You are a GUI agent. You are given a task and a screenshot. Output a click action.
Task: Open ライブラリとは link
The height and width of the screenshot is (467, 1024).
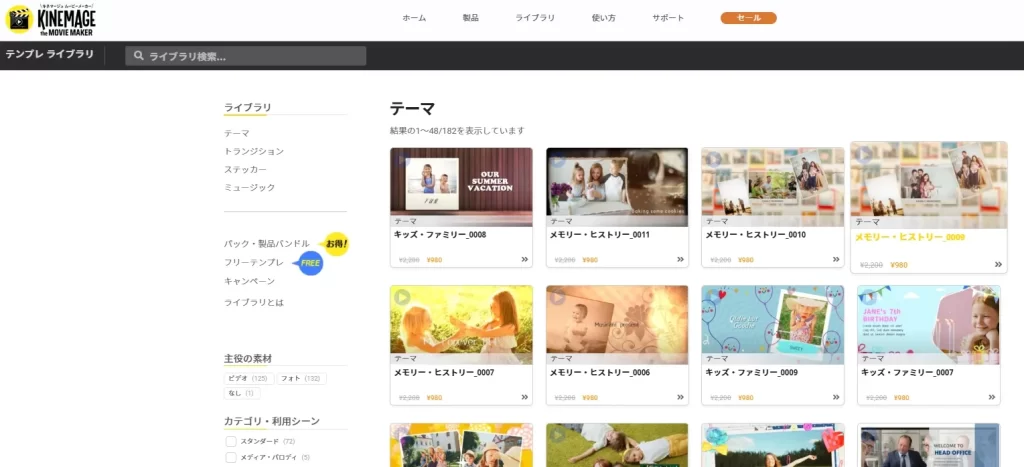[x=254, y=303]
